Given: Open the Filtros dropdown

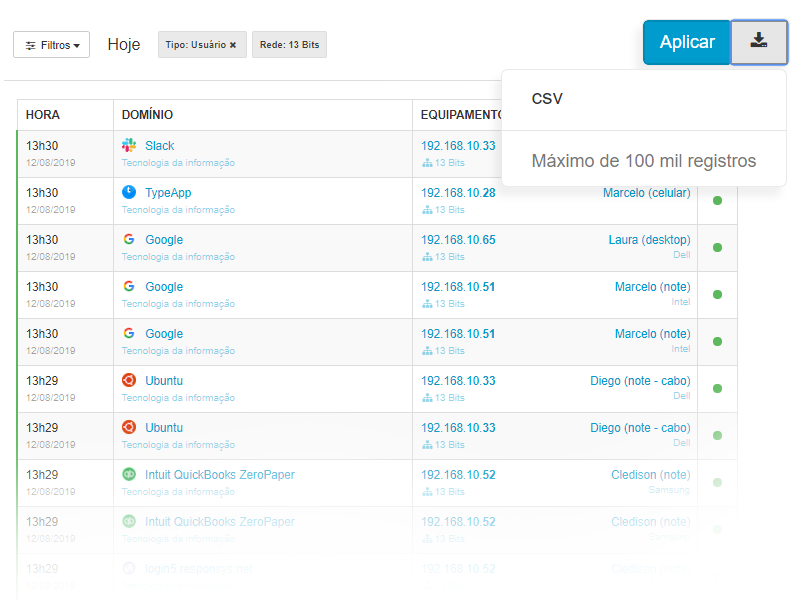Looking at the screenshot, I should click(52, 45).
